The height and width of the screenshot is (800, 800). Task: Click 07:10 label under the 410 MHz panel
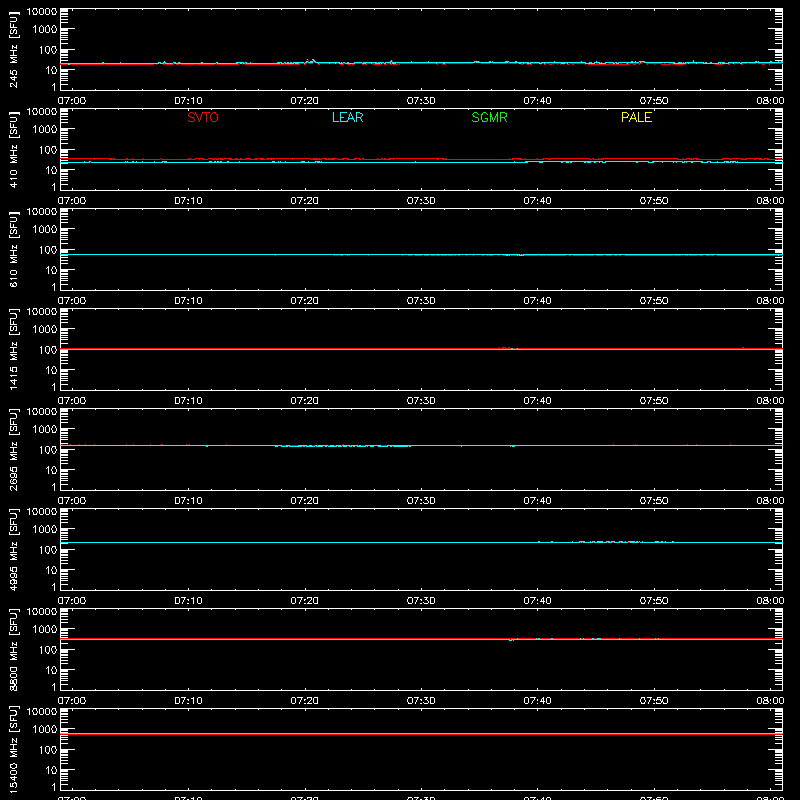click(x=188, y=201)
